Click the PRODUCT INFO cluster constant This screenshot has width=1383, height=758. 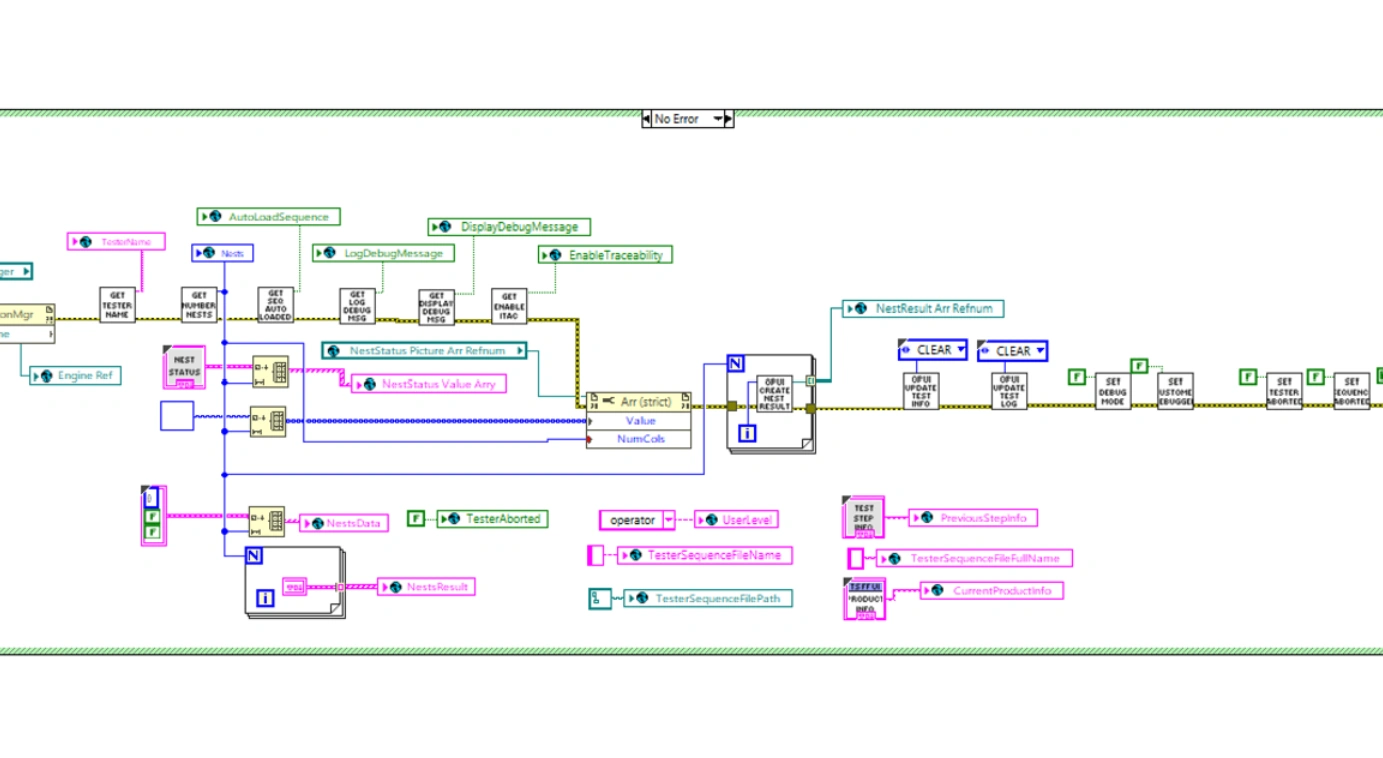(864, 599)
